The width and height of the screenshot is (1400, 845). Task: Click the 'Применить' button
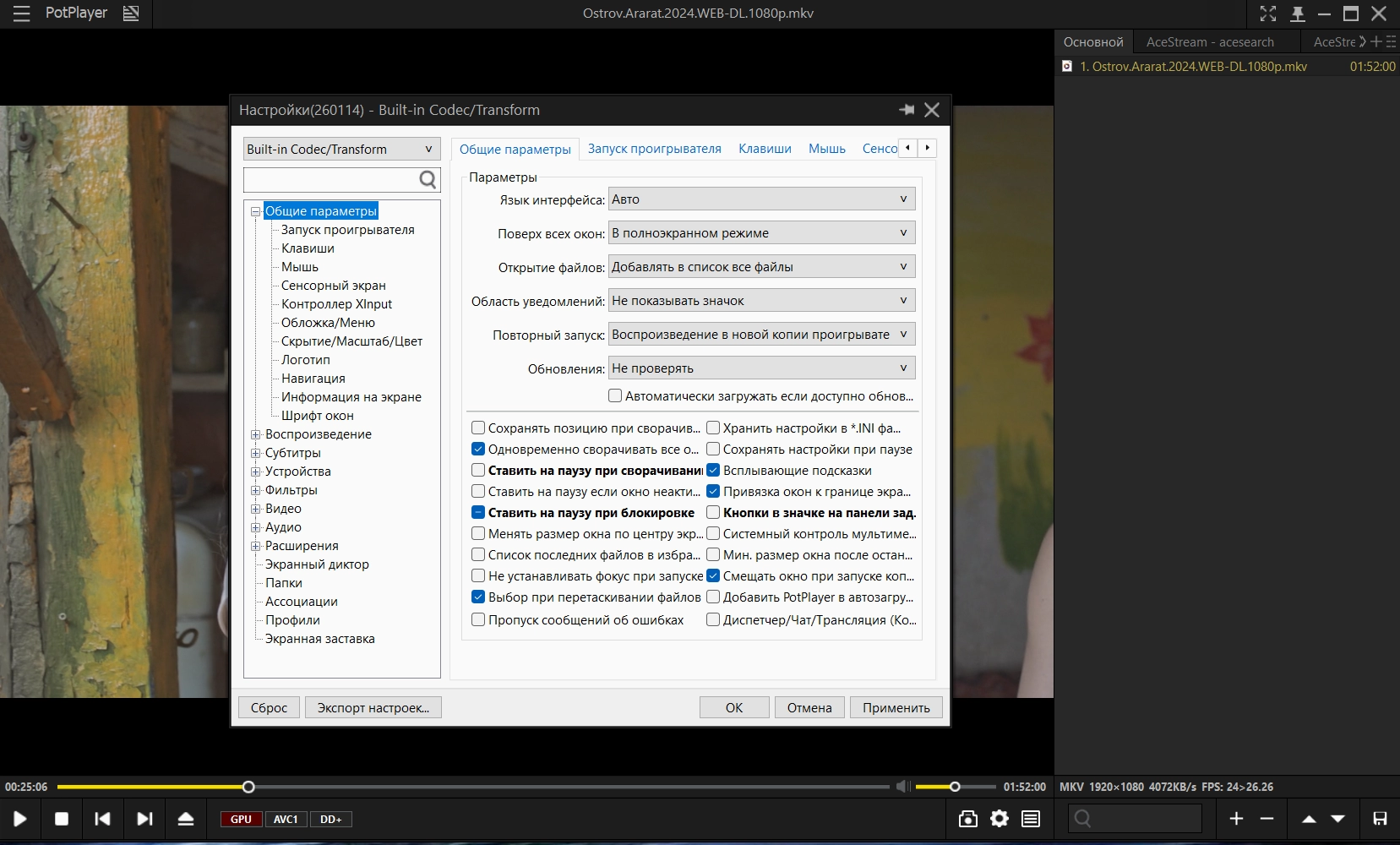[x=896, y=707]
